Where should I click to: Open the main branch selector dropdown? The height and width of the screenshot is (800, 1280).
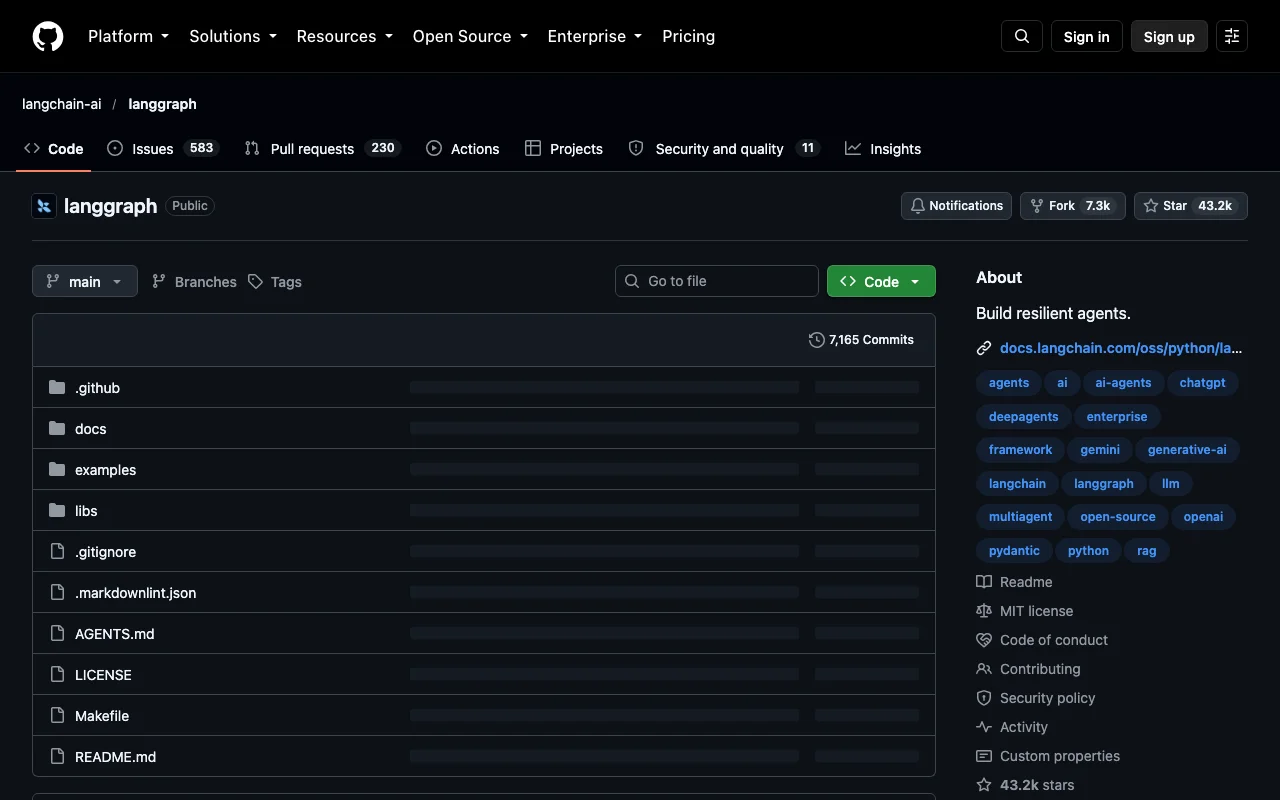[x=85, y=281]
